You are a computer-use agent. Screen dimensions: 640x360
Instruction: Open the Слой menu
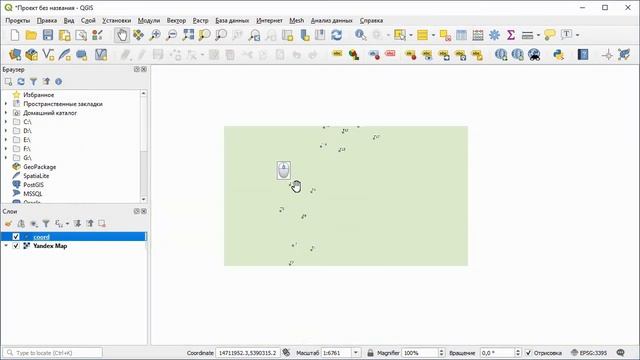88,20
